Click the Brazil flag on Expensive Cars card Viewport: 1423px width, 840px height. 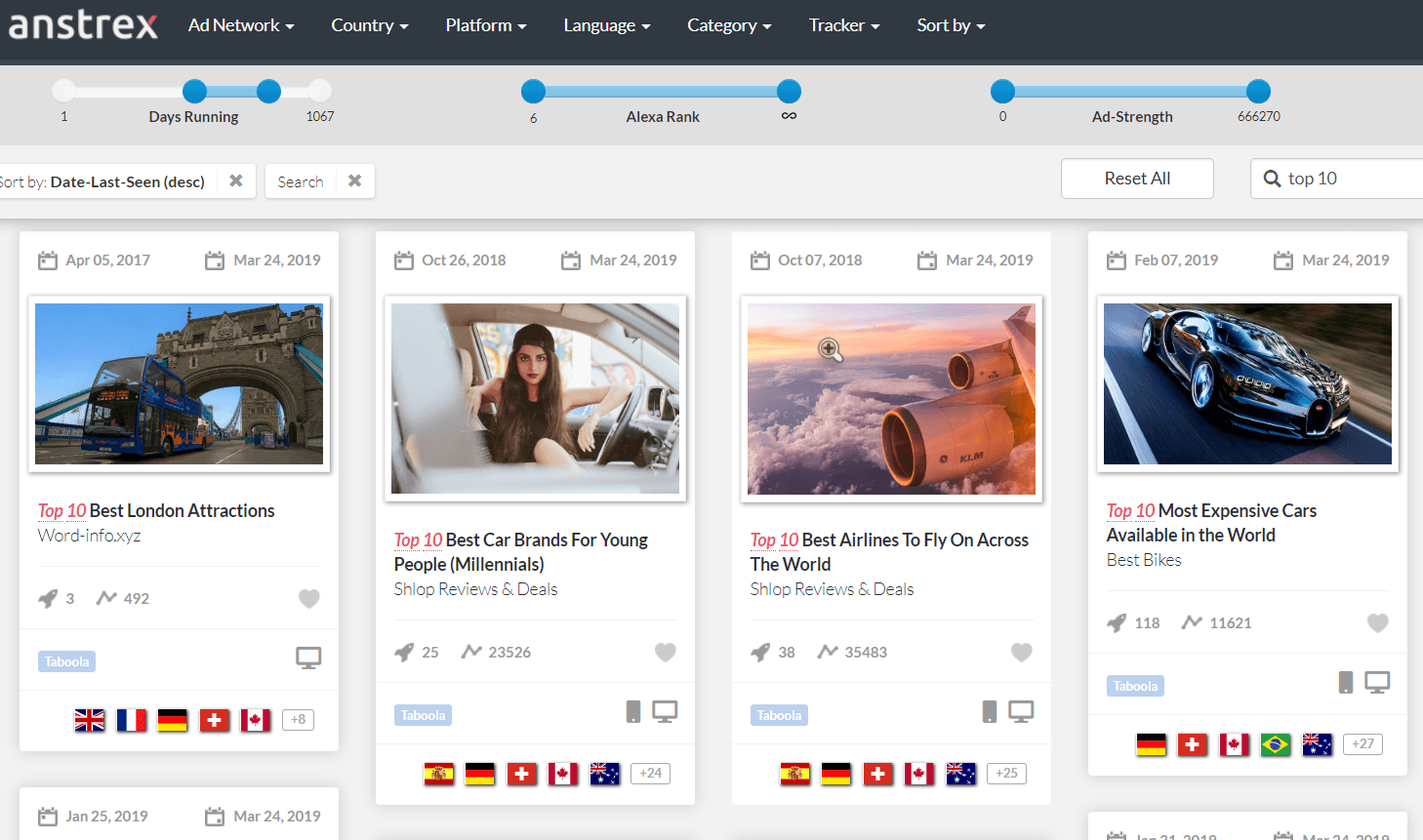[x=1275, y=744]
